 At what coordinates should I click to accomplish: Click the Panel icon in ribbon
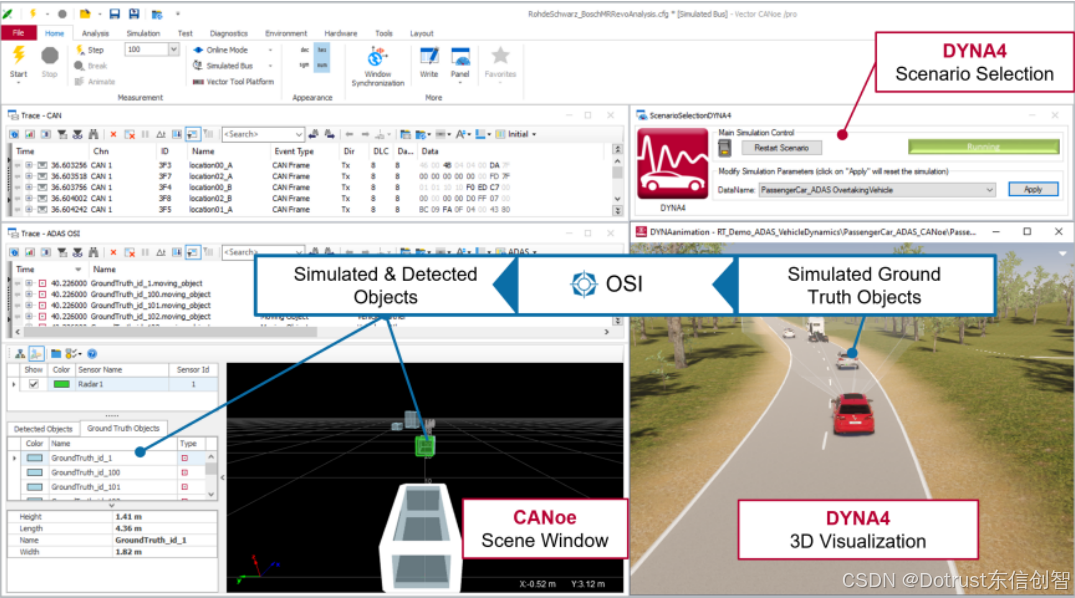[x=460, y=57]
